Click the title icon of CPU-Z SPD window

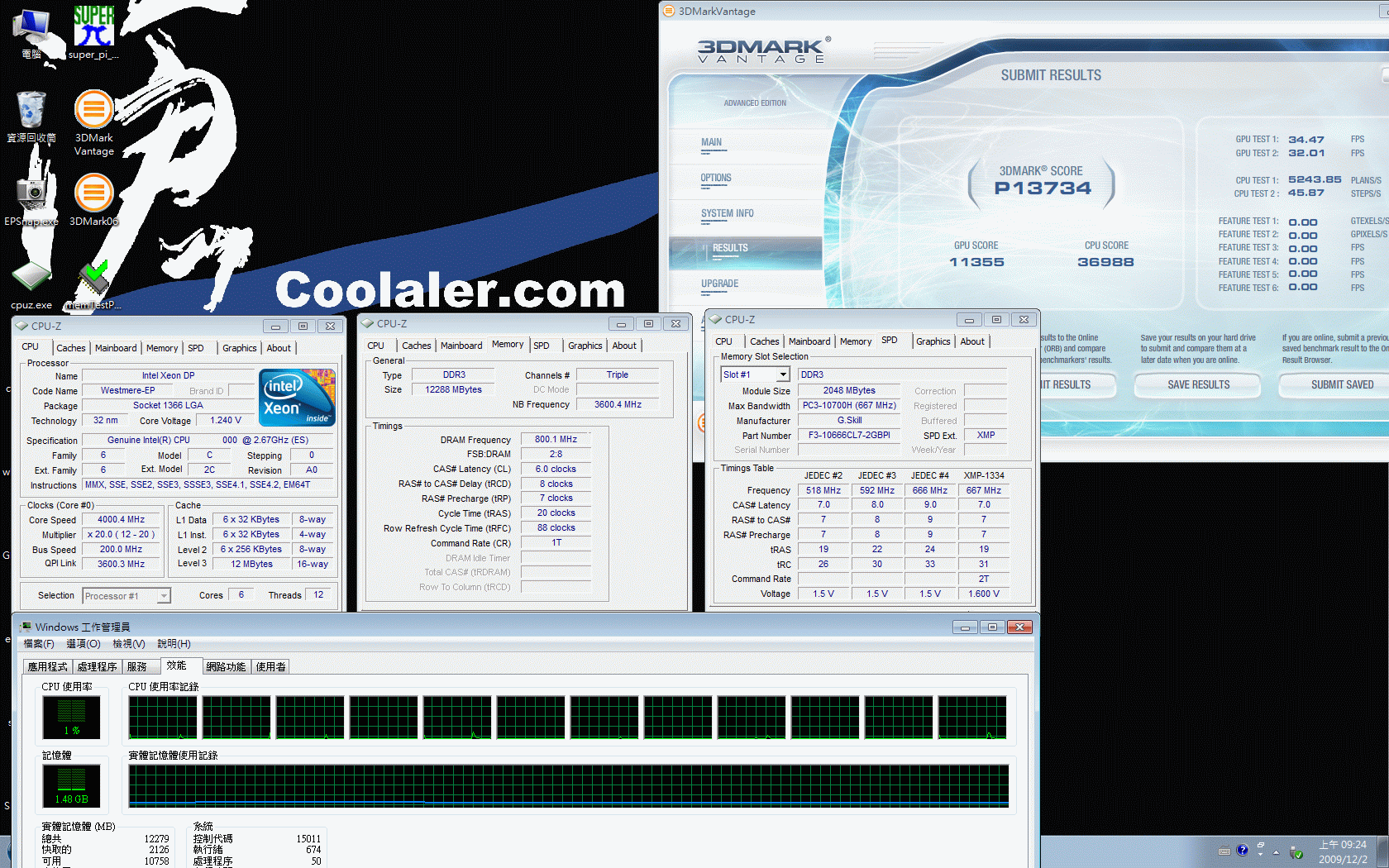716,319
